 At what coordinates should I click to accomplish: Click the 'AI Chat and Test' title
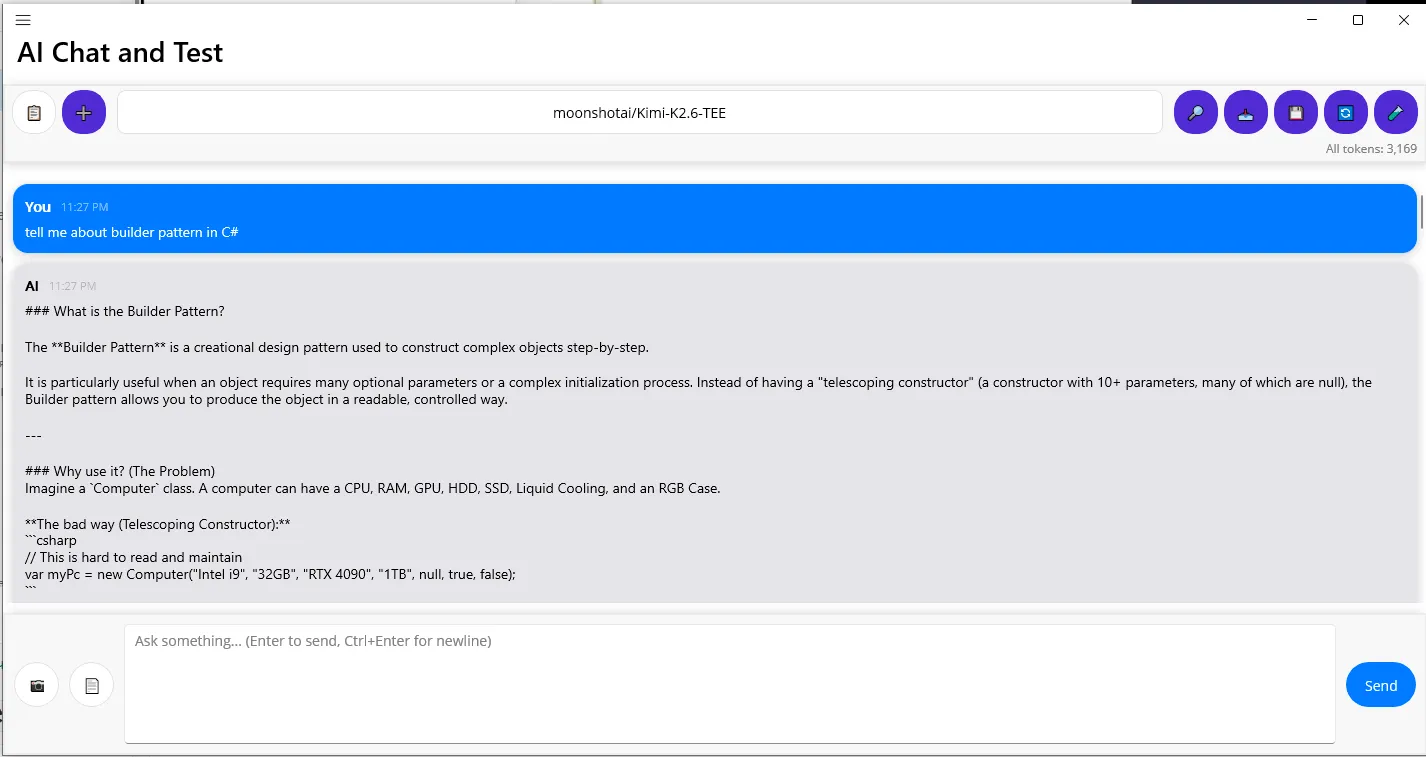[x=120, y=52]
